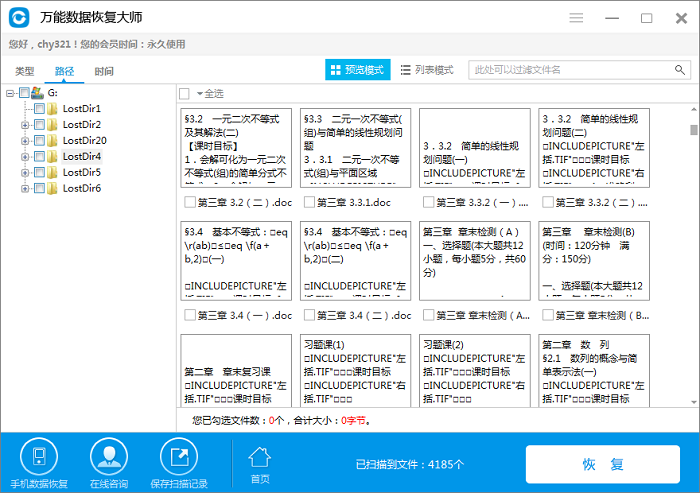The height and width of the screenshot is (493, 700).
Task: Collapse the G: drive tree node
Action: pyautogui.click(x=10, y=93)
